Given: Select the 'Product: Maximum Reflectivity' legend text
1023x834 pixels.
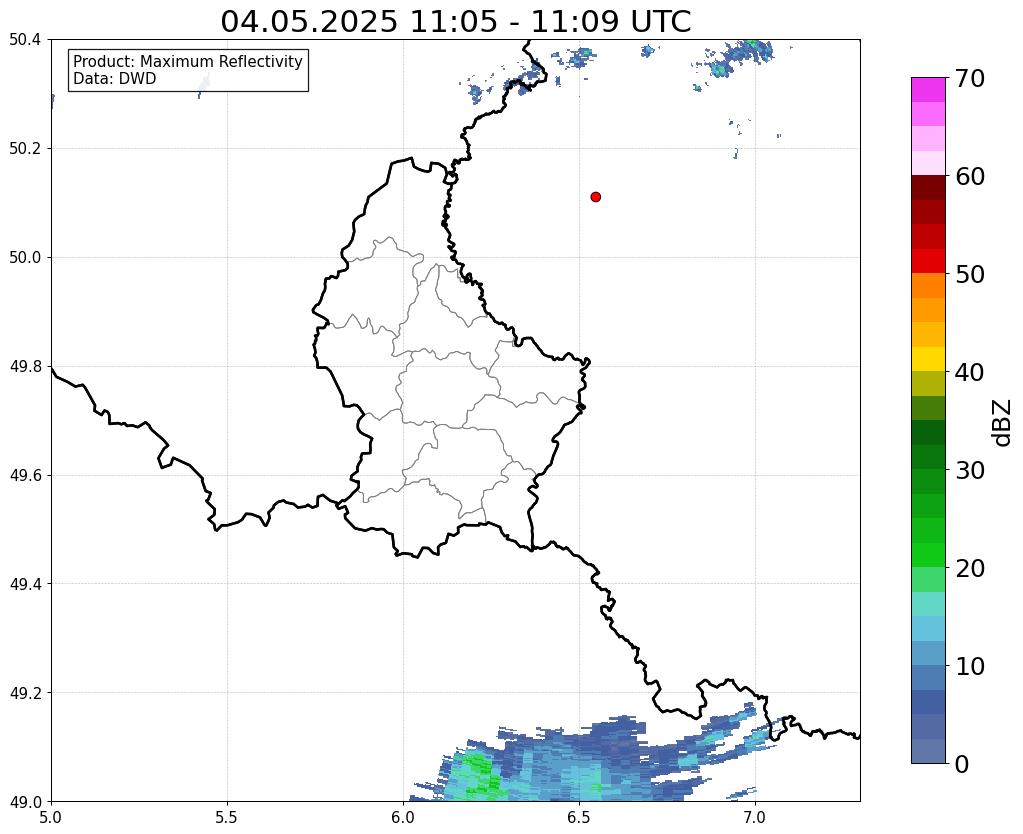Looking at the screenshot, I should 188,61.
